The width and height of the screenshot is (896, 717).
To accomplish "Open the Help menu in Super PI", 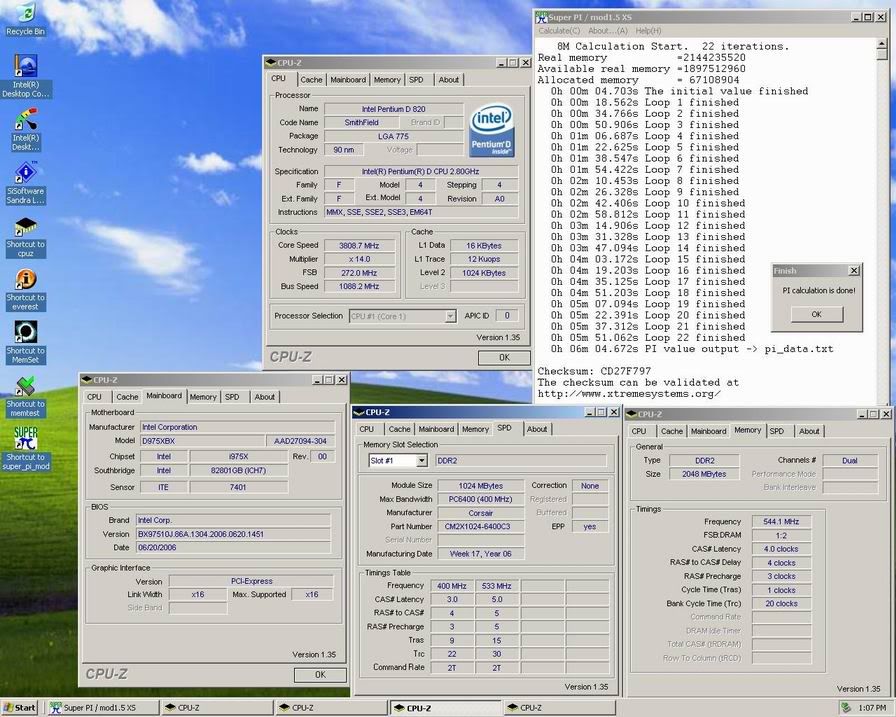I will click(x=648, y=31).
